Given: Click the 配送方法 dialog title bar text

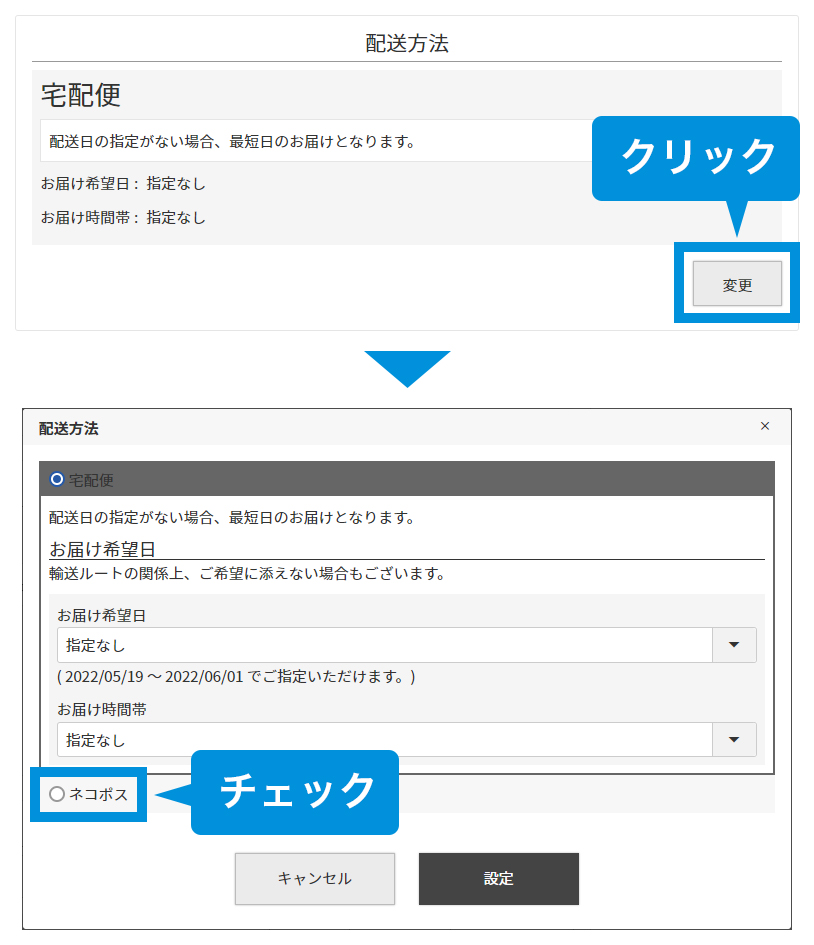Looking at the screenshot, I should tap(69, 428).
